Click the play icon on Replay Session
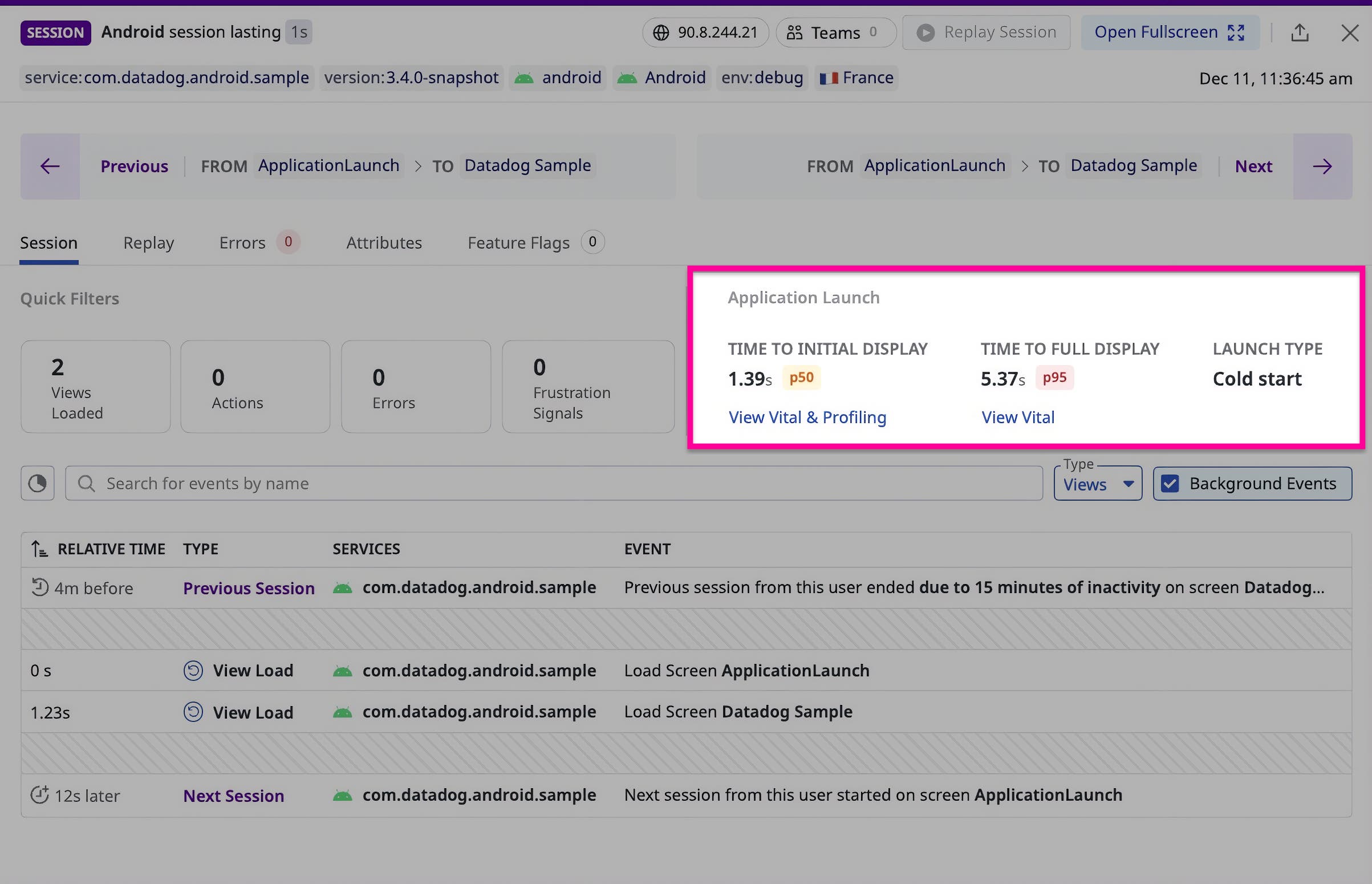Image resolution: width=1372 pixels, height=884 pixels. [925, 32]
